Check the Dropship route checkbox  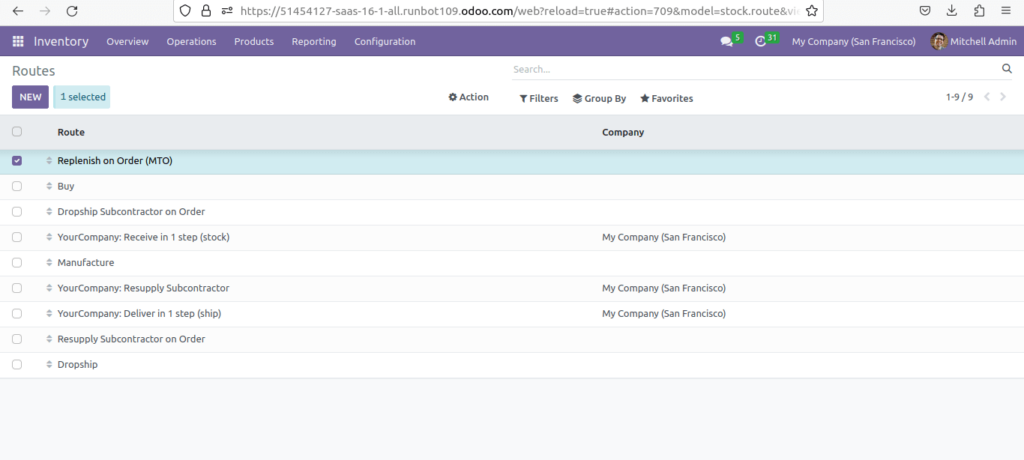(17, 365)
